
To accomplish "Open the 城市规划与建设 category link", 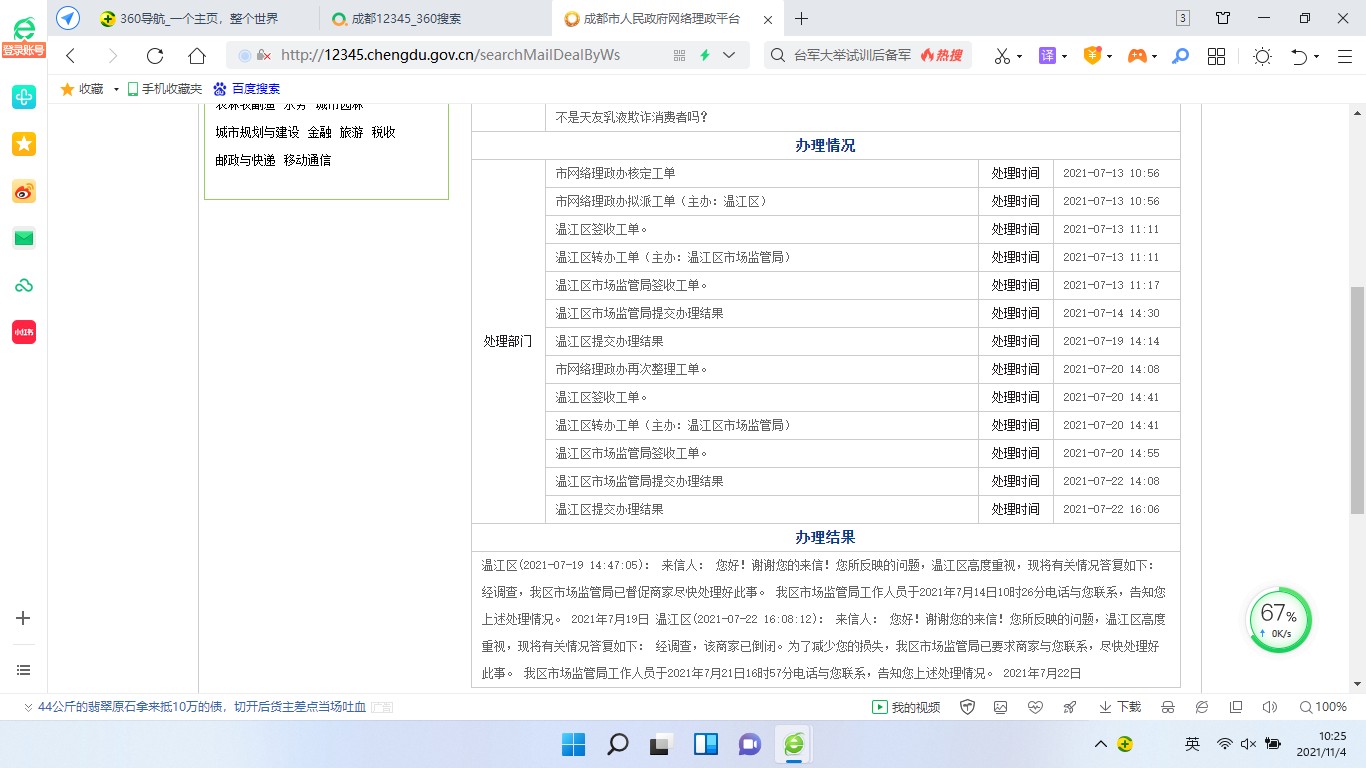I will click(257, 132).
